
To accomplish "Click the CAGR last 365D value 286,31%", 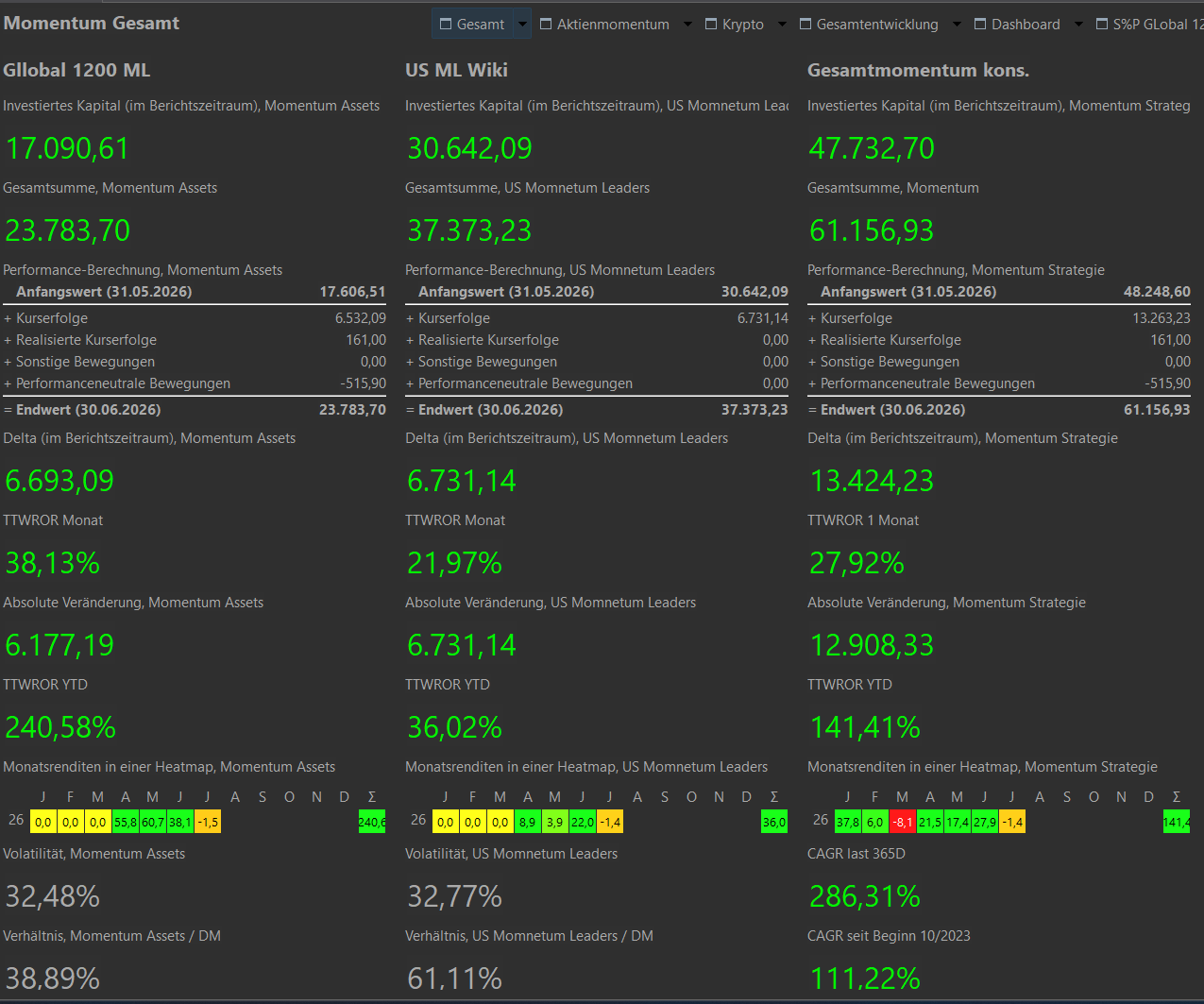I will pyautogui.click(x=865, y=896).
